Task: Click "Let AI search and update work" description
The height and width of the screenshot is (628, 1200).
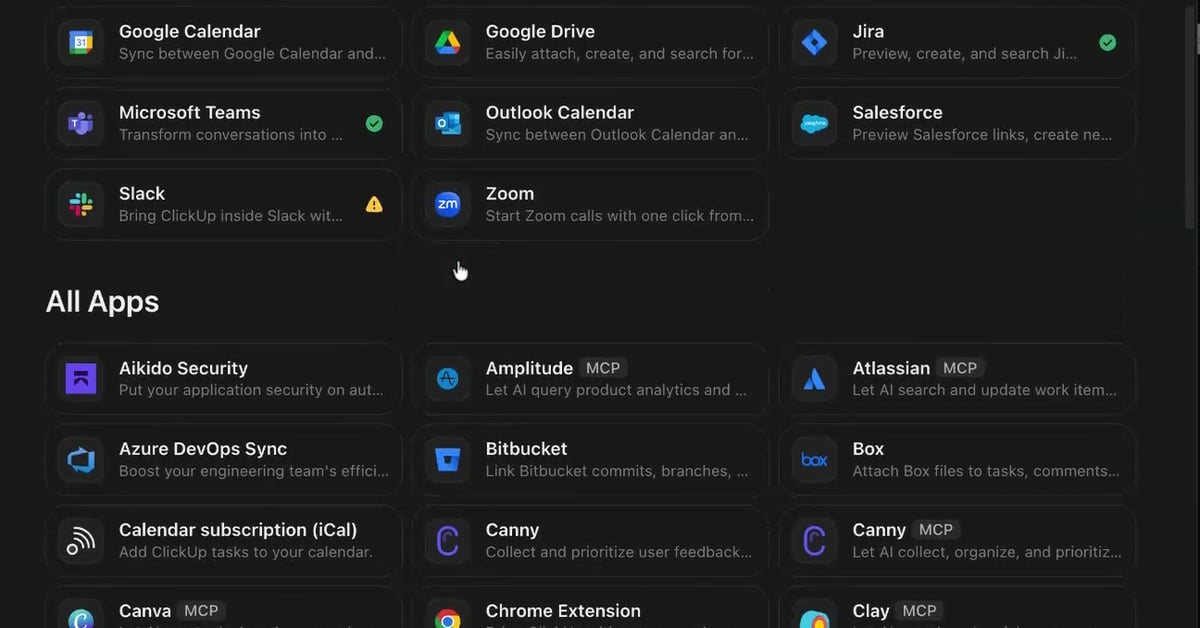Action: point(985,390)
